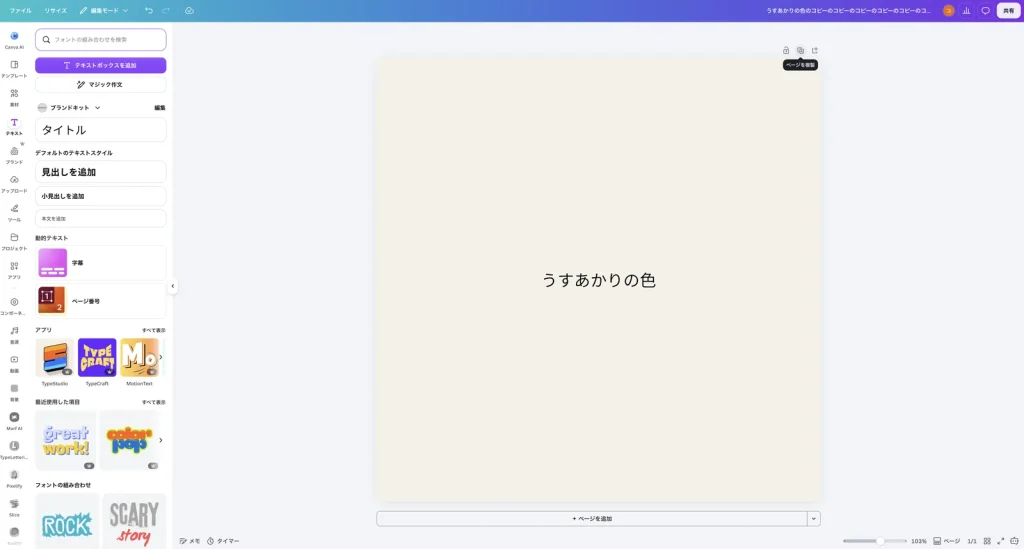Duplicate the page with the copy icon
This screenshot has width=1024, height=549.
point(800,50)
